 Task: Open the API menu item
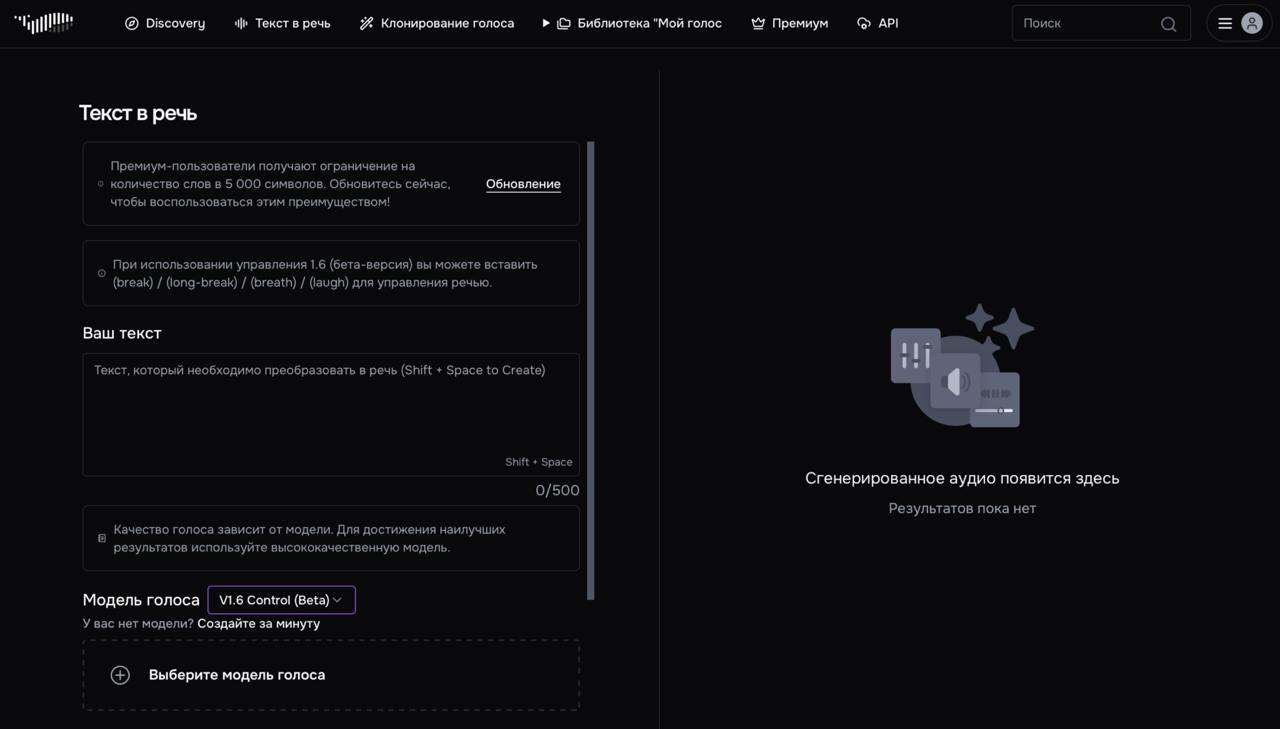coord(877,23)
